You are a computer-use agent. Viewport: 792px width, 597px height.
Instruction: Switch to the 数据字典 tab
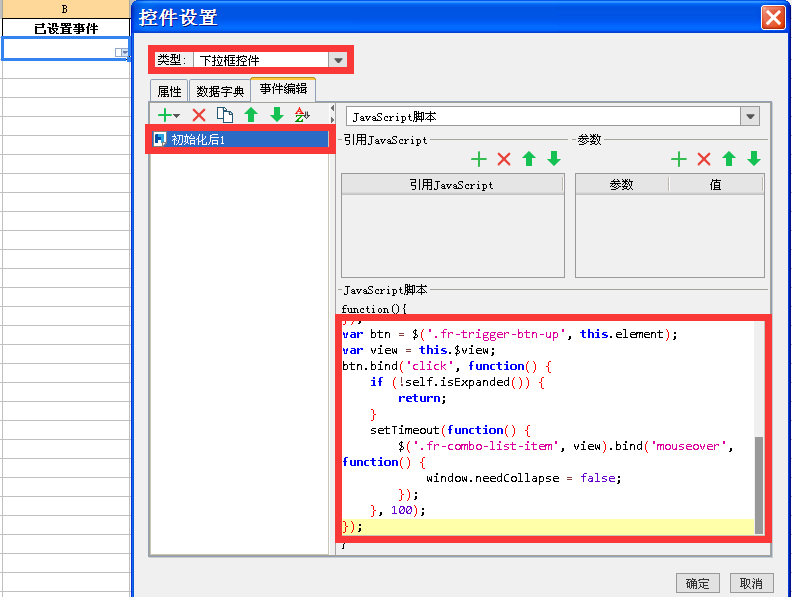tap(220, 91)
